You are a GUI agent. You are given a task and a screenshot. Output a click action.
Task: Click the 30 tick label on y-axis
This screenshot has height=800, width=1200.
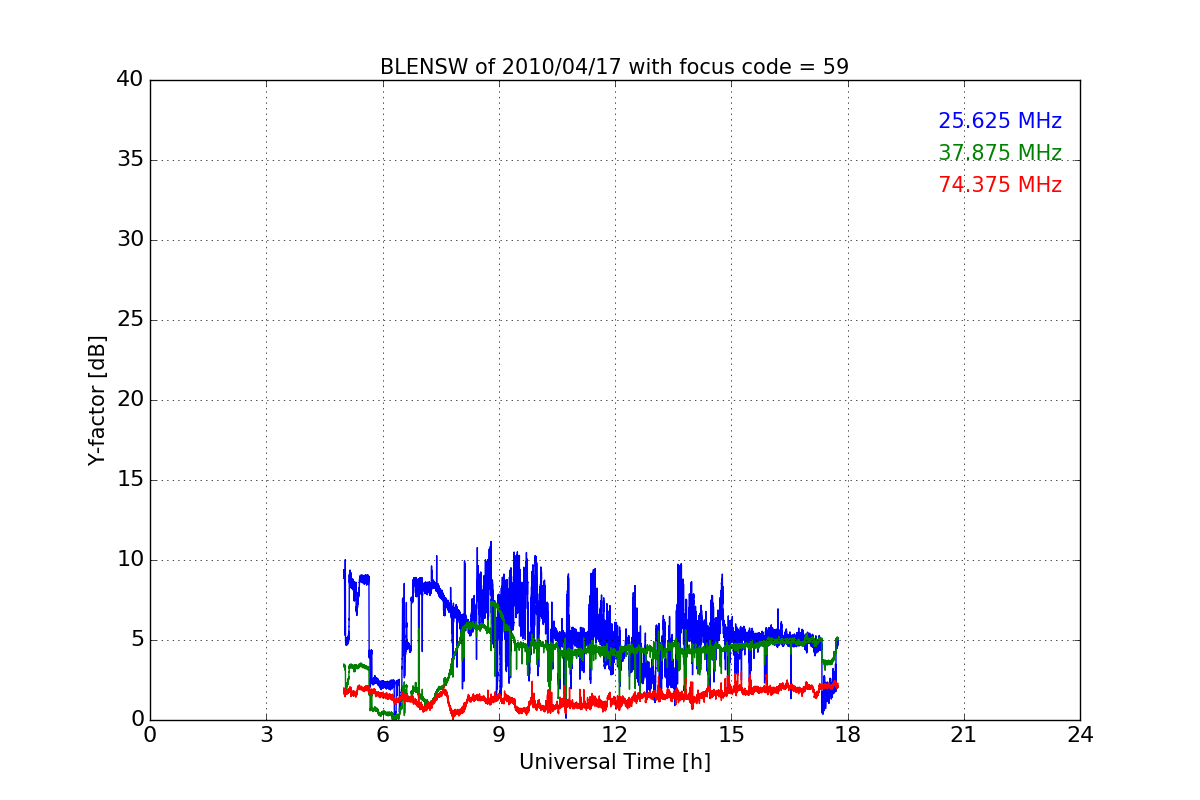pos(130,240)
